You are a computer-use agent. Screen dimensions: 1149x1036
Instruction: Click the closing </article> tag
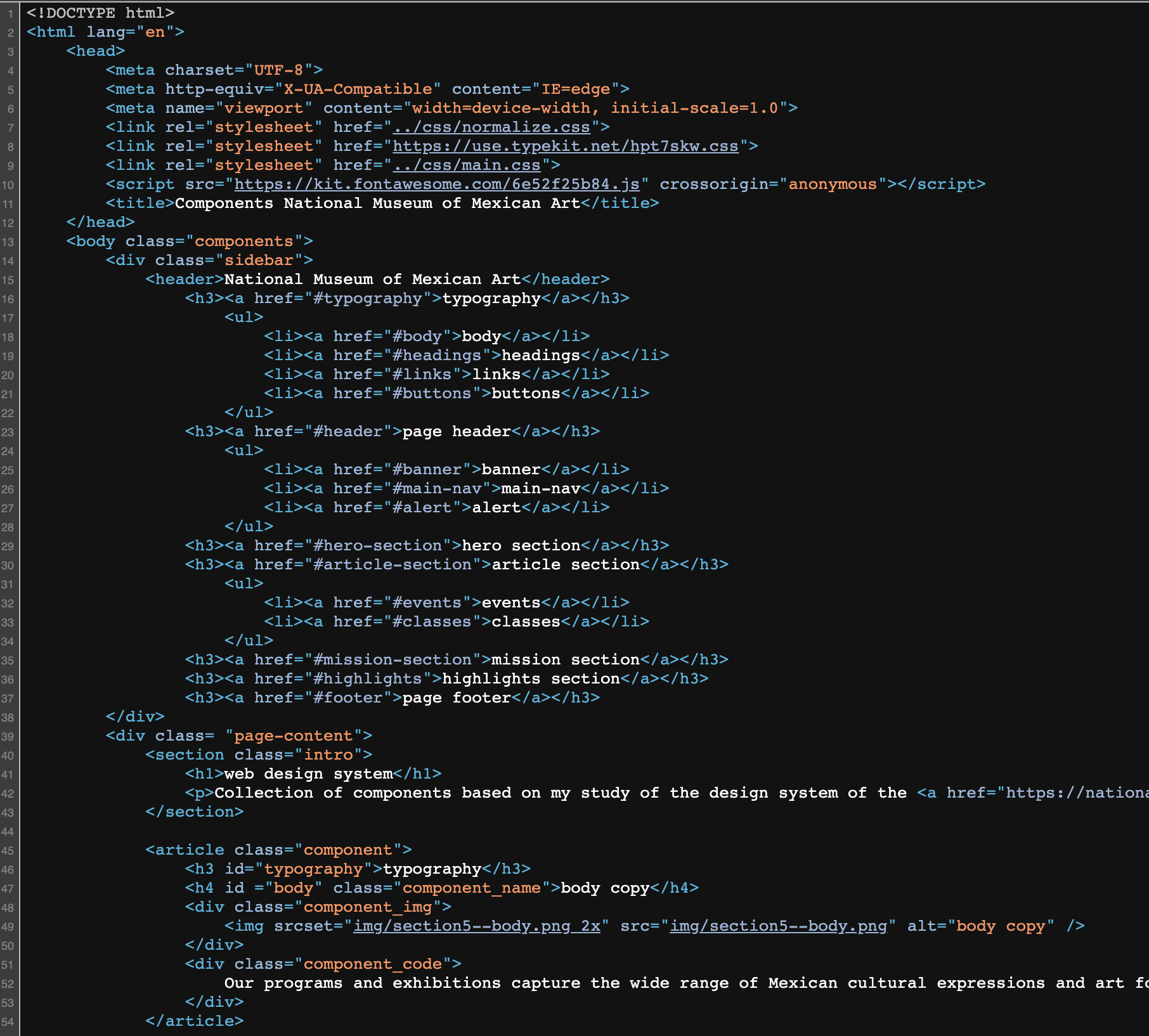click(x=195, y=1021)
